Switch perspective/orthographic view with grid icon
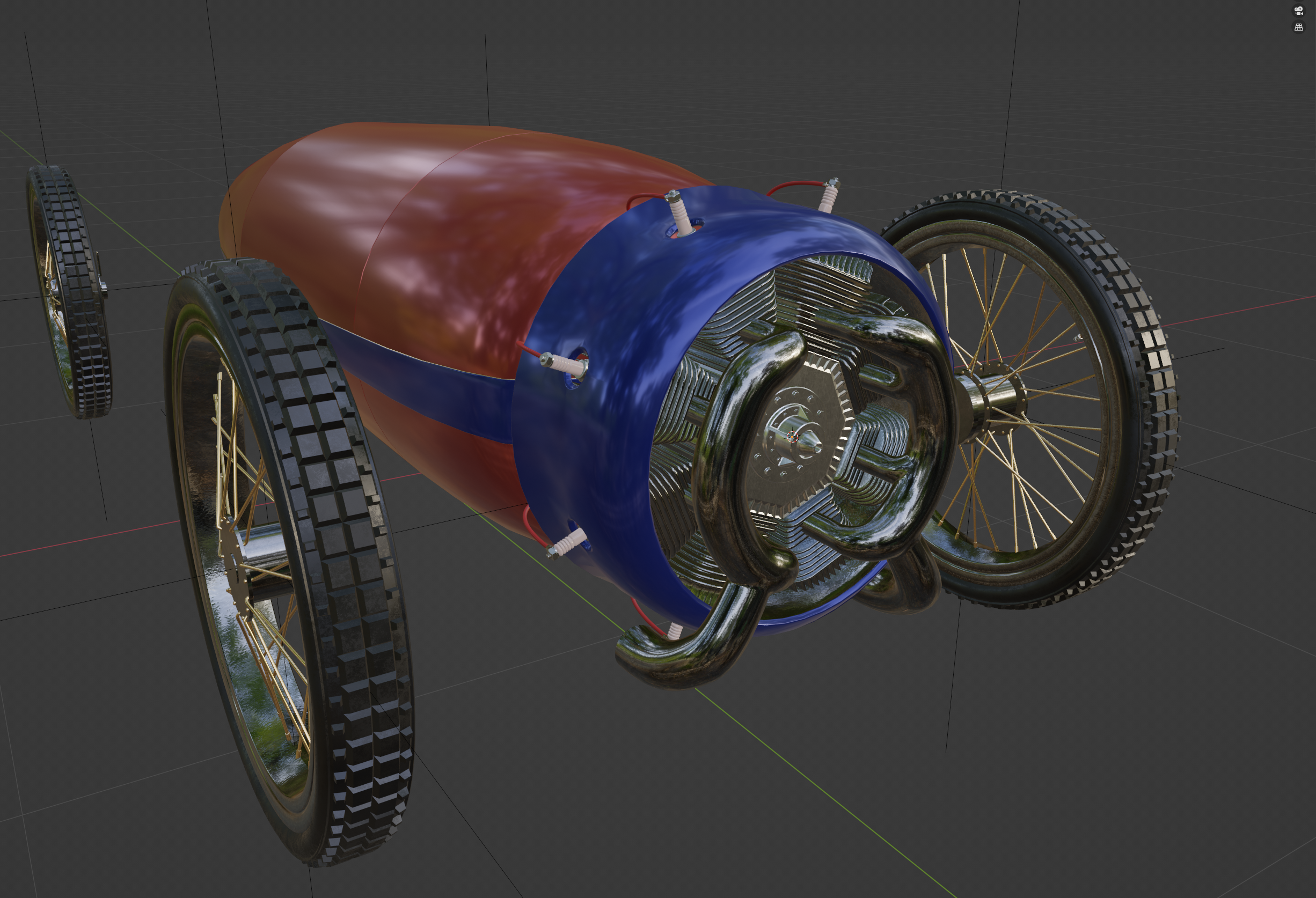Screen dimensions: 1316x898 click(1298, 27)
